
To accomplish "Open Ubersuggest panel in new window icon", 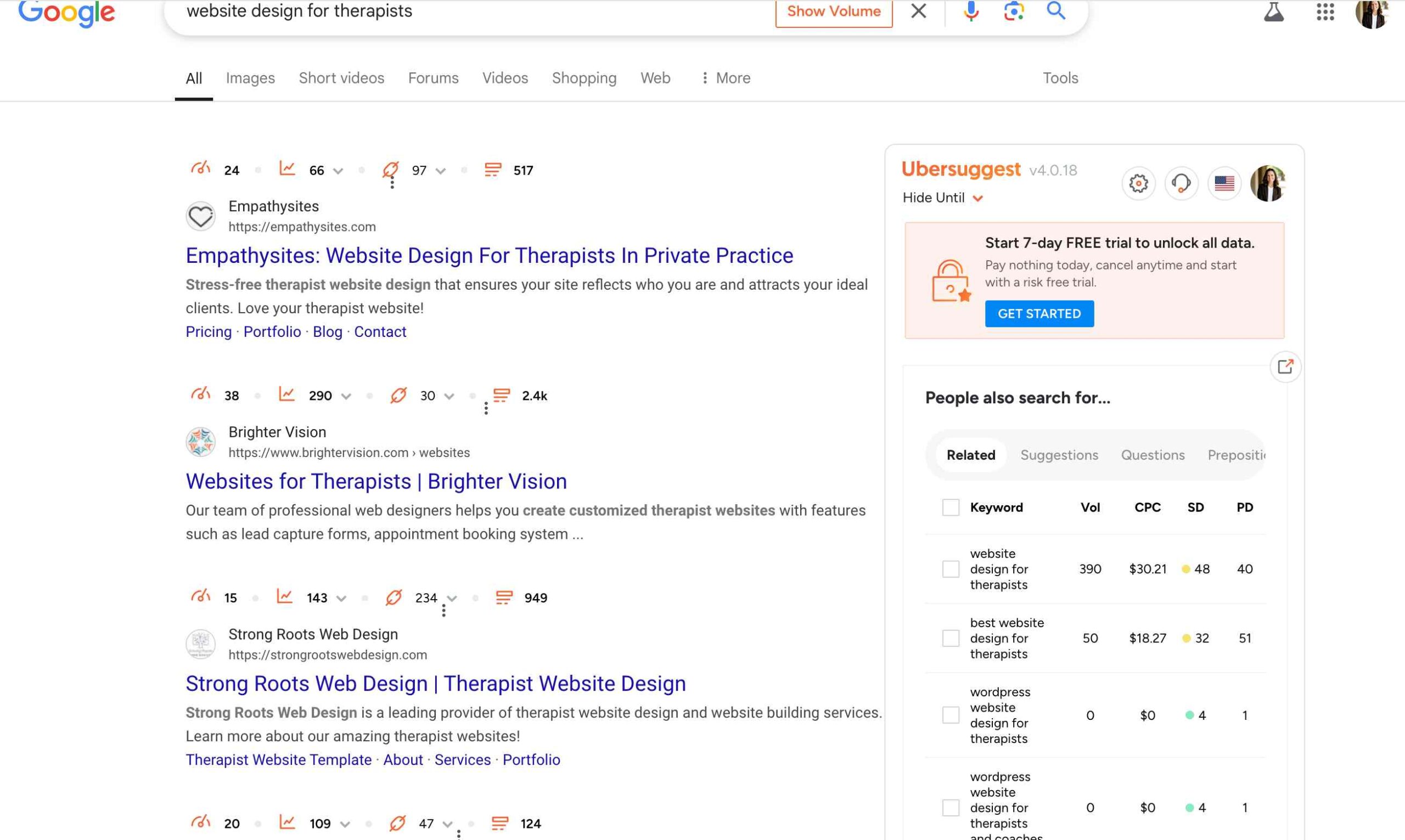I will point(1285,367).
